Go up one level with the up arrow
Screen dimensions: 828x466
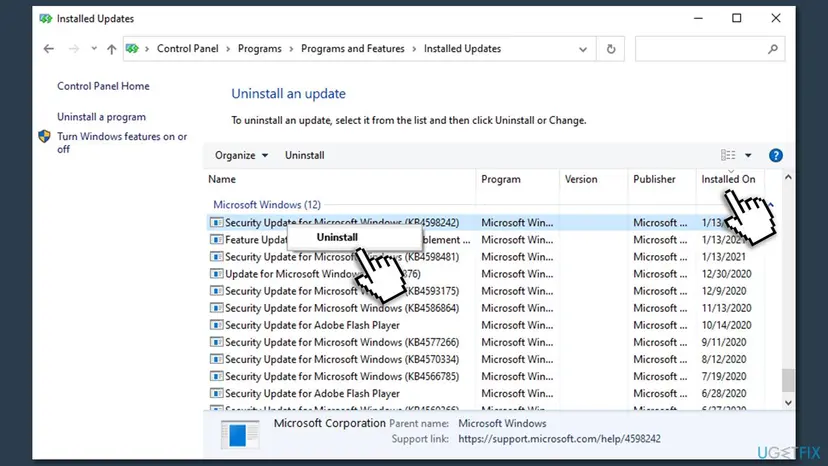[111, 49]
